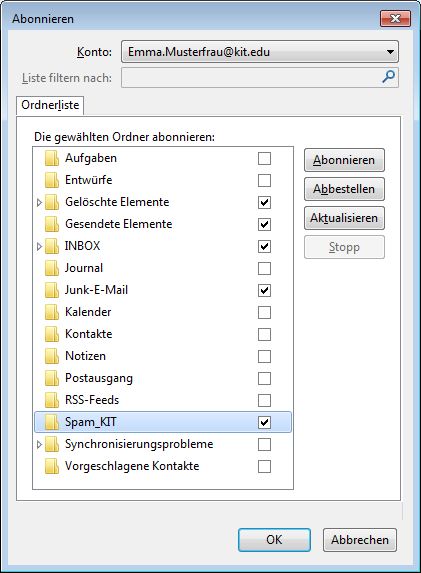Select the Vorgeschlagene Kontakte folder icon

(52, 467)
